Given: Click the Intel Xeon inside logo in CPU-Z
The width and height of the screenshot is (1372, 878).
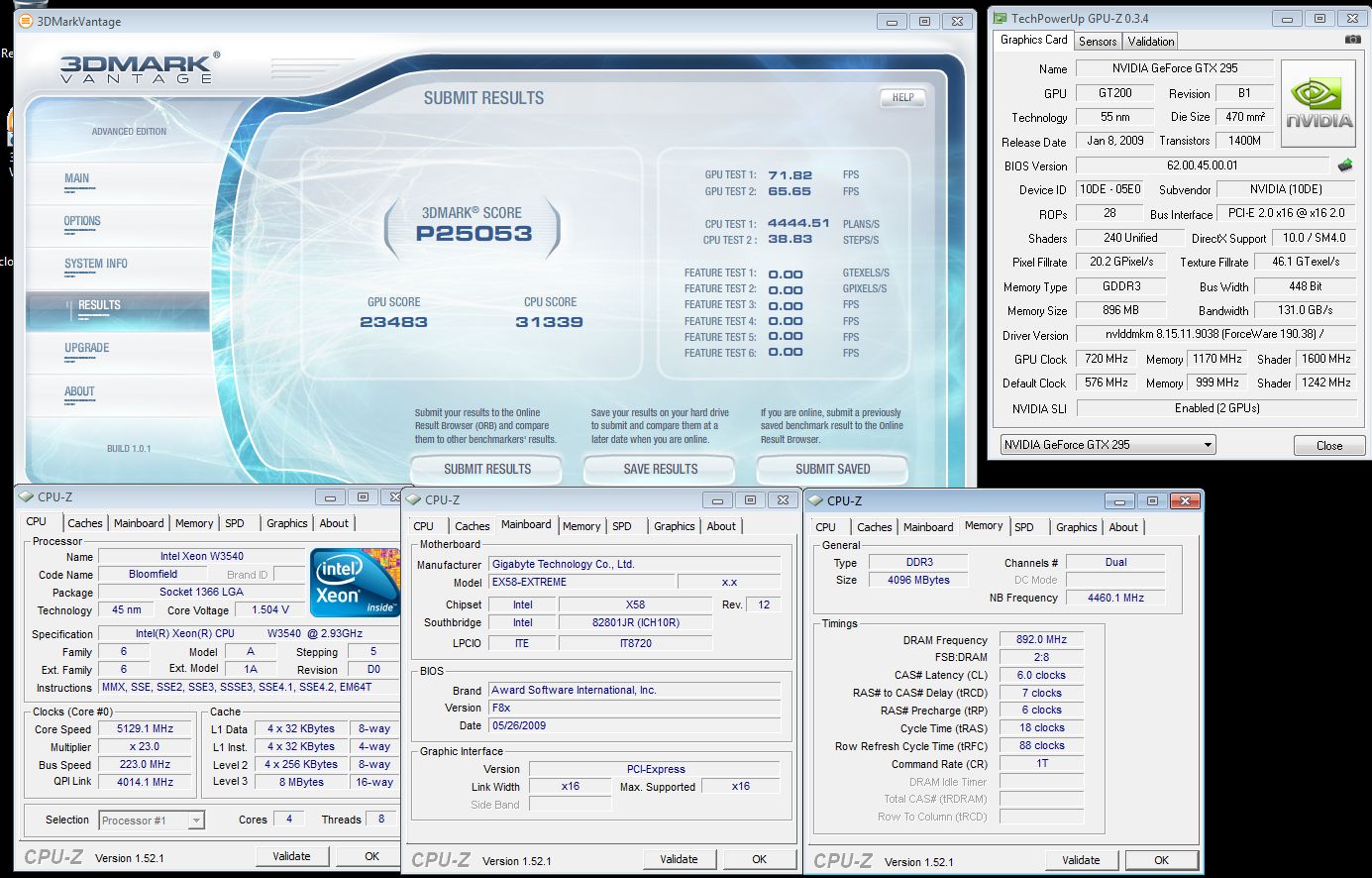Looking at the screenshot, I should [355, 582].
